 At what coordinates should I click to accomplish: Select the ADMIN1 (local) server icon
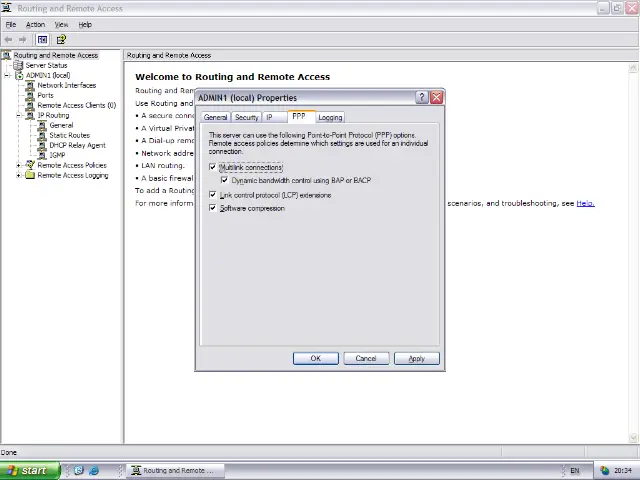[19, 76]
